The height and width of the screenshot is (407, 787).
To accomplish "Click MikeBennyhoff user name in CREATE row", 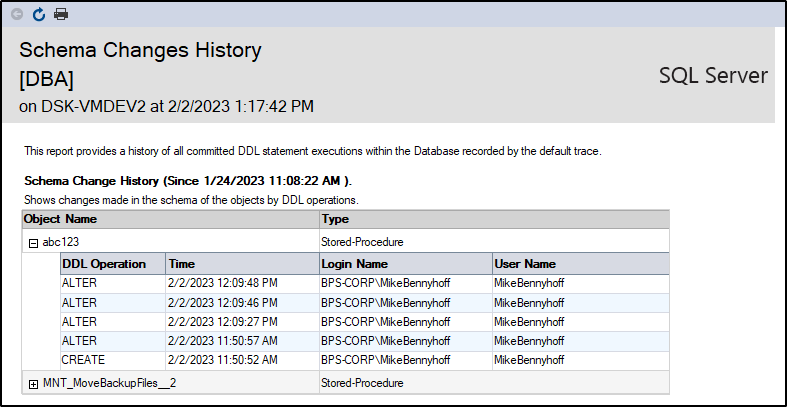I will pyautogui.click(x=529, y=360).
